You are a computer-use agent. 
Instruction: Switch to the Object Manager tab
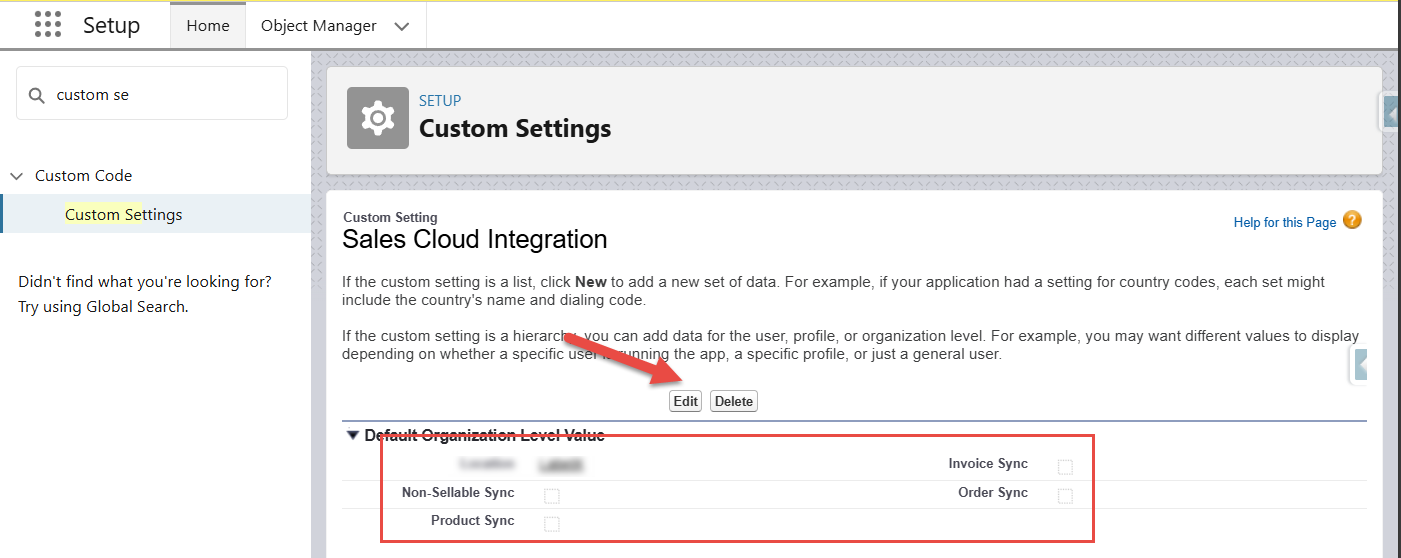click(319, 26)
